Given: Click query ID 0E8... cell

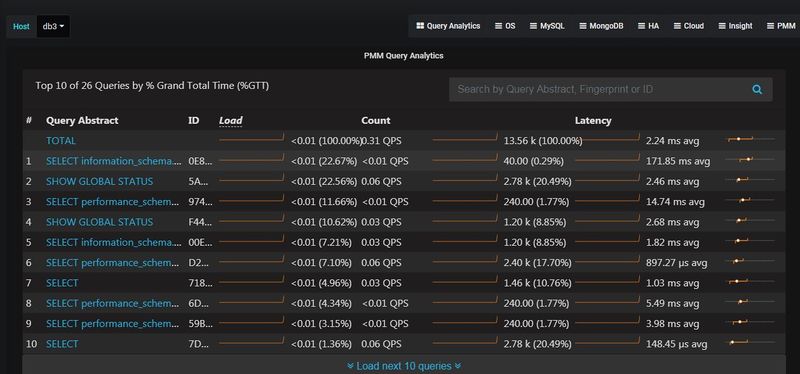Looking at the screenshot, I should [x=200, y=161].
